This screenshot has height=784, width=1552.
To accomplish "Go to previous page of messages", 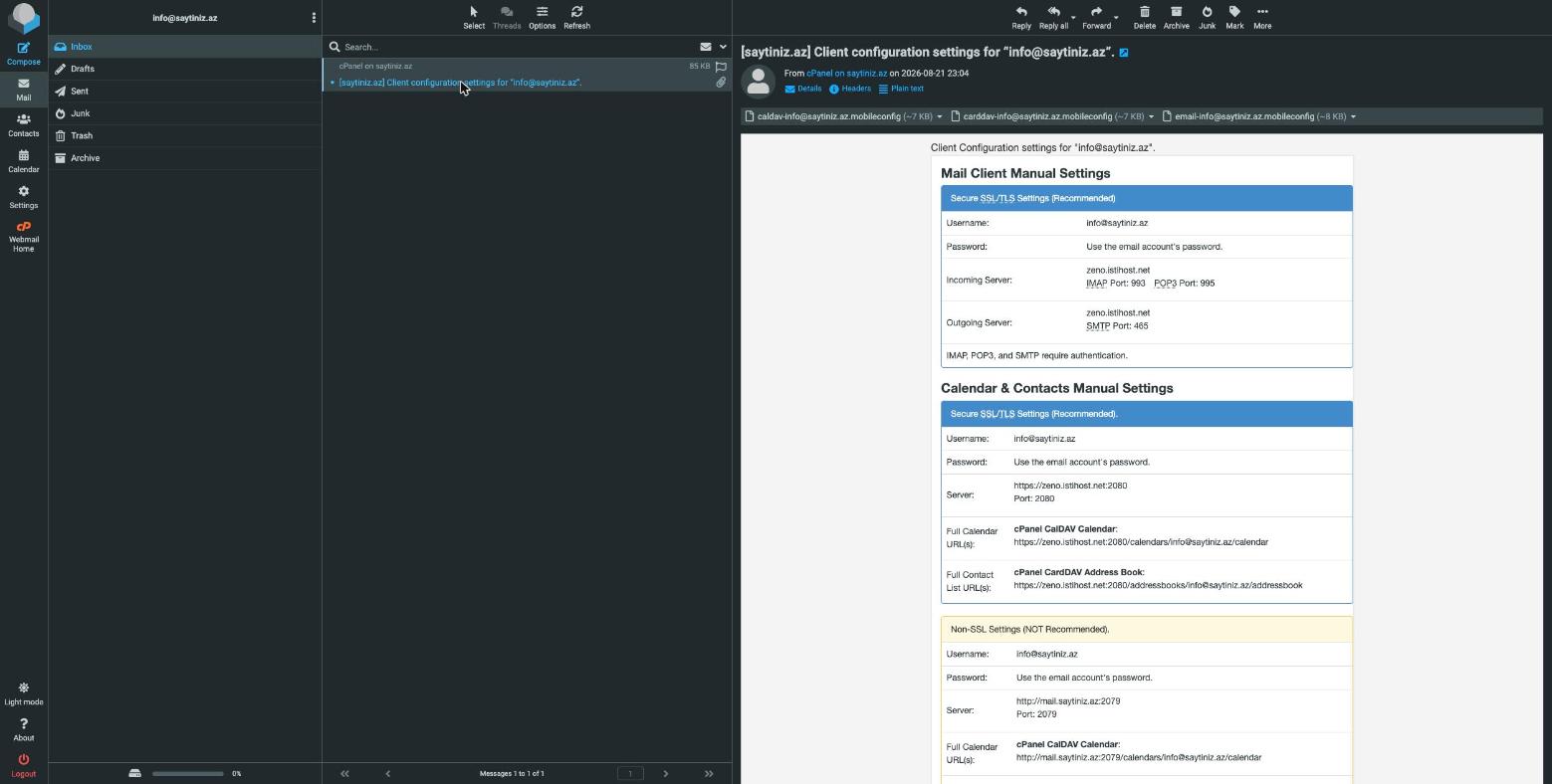I will pyautogui.click(x=387, y=773).
